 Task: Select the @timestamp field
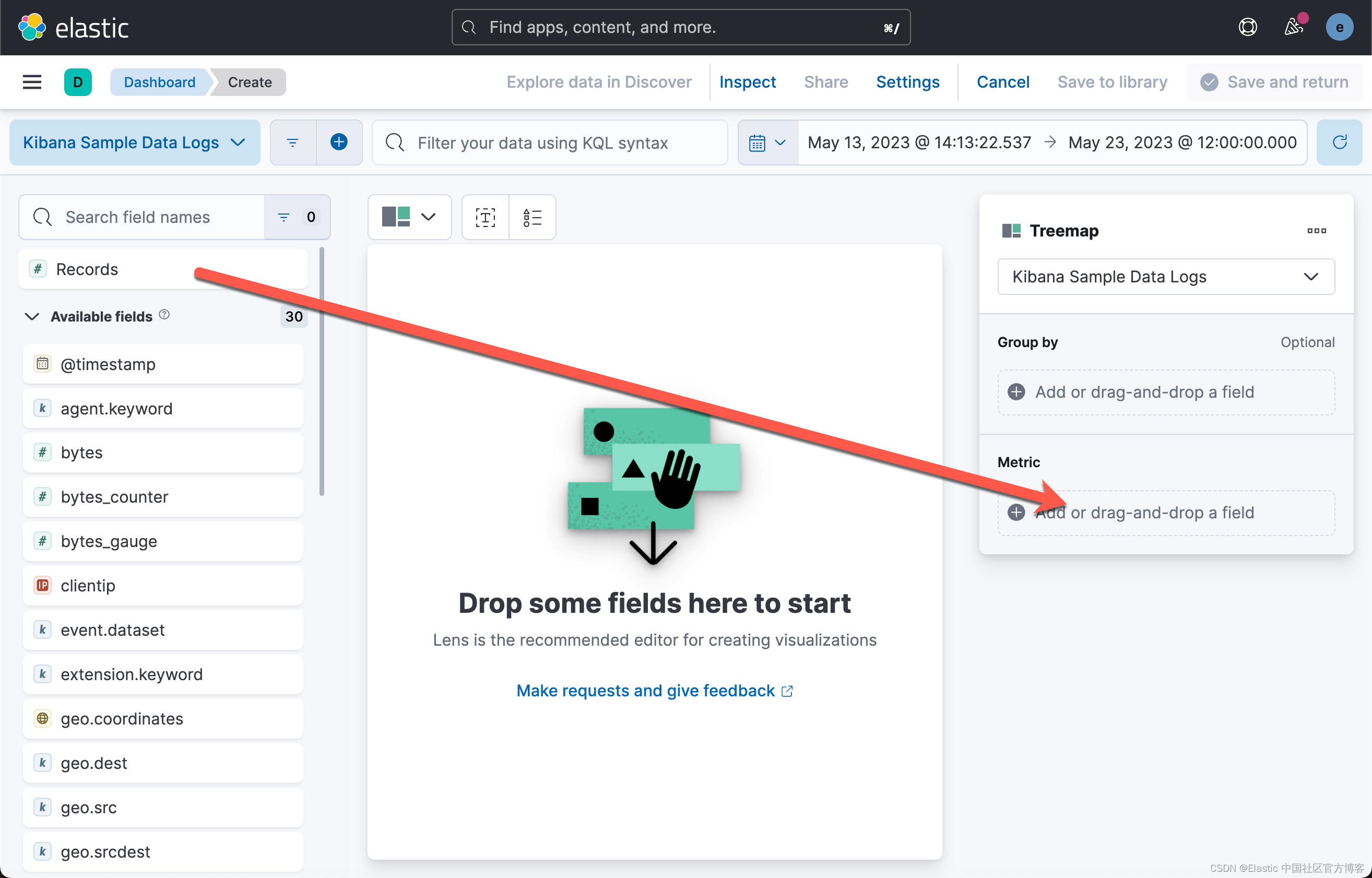[x=163, y=364]
